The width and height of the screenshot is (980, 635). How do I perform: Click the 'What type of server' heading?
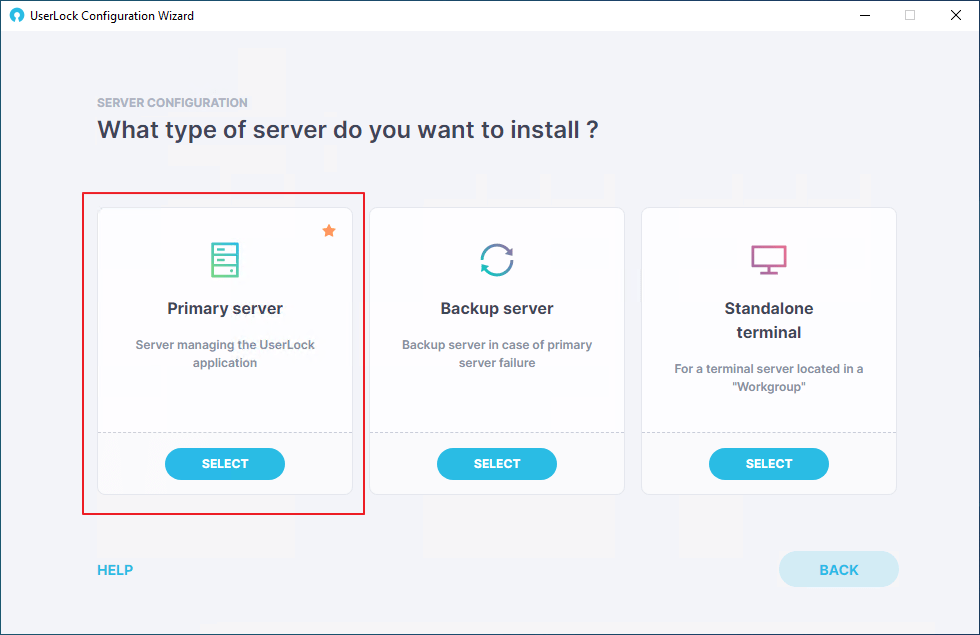pos(348,130)
